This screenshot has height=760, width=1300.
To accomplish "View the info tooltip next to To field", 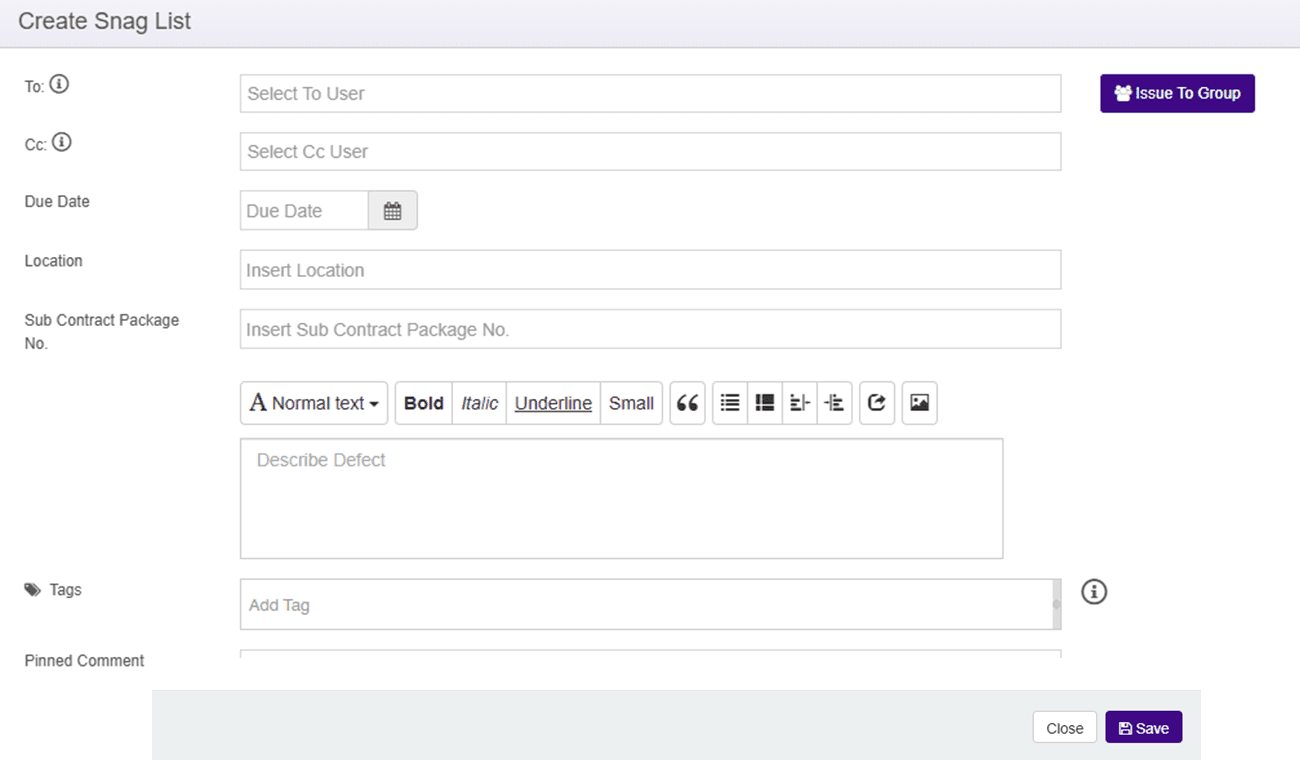I will click(x=59, y=84).
